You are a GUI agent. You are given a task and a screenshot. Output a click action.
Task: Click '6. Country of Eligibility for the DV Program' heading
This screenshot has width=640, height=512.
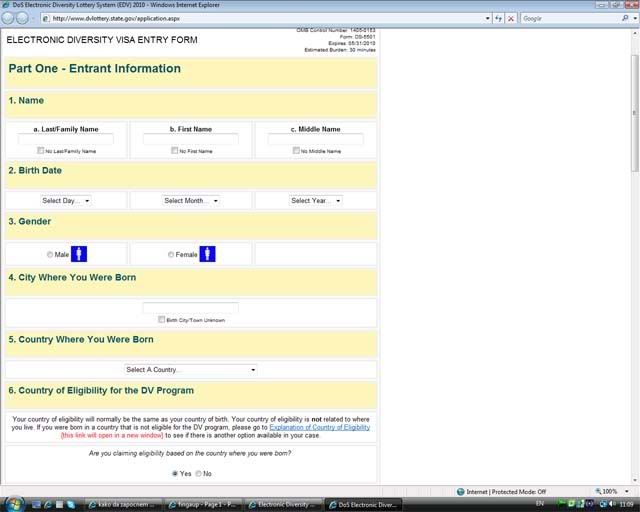coord(101,390)
